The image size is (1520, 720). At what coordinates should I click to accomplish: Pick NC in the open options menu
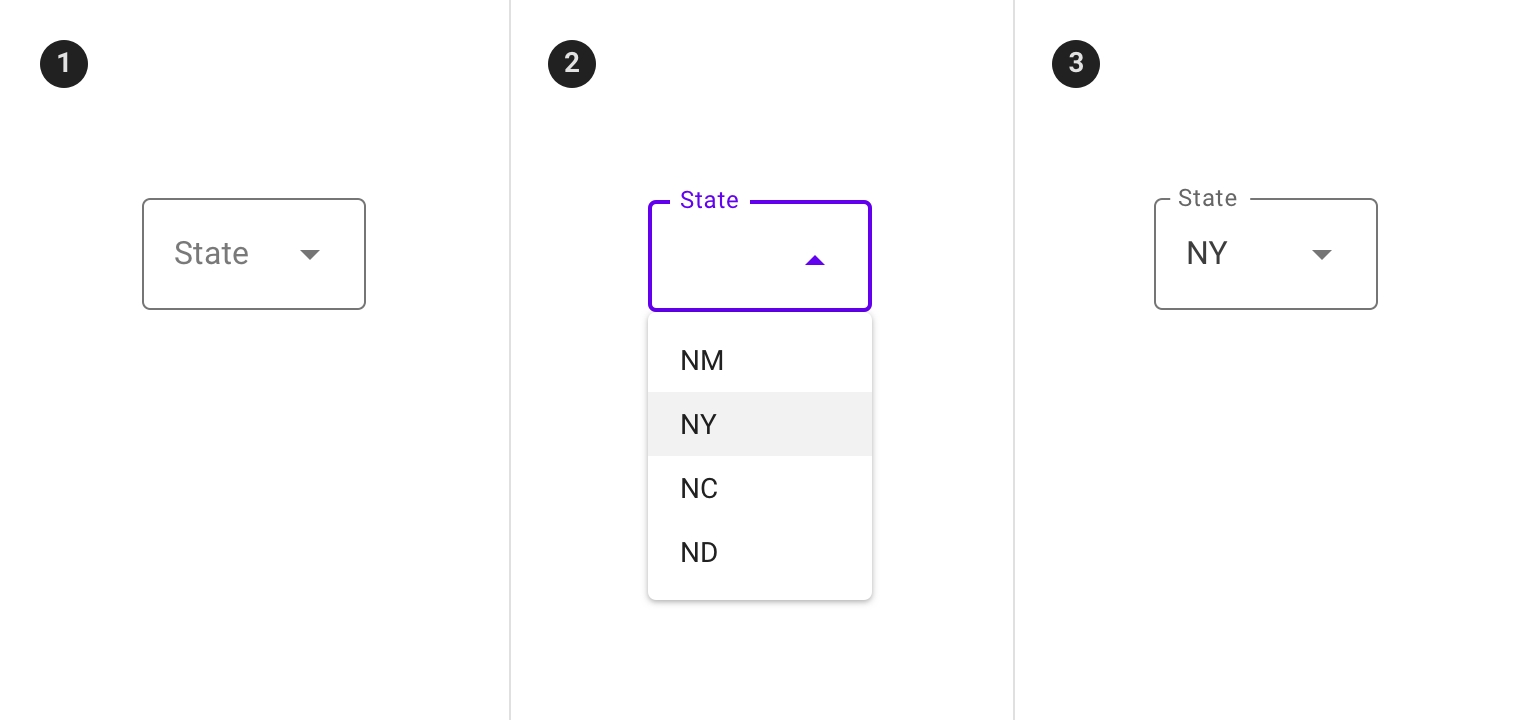click(699, 489)
